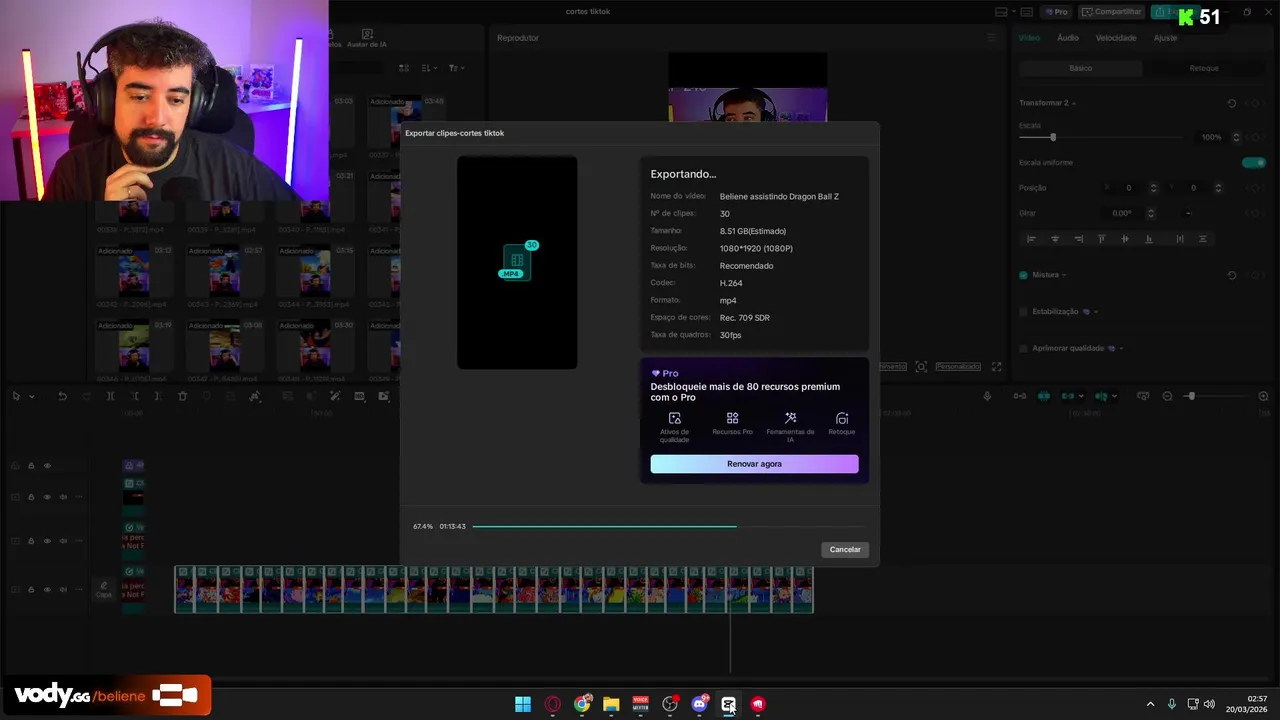Click the align bottom icon

click(1148, 239)
